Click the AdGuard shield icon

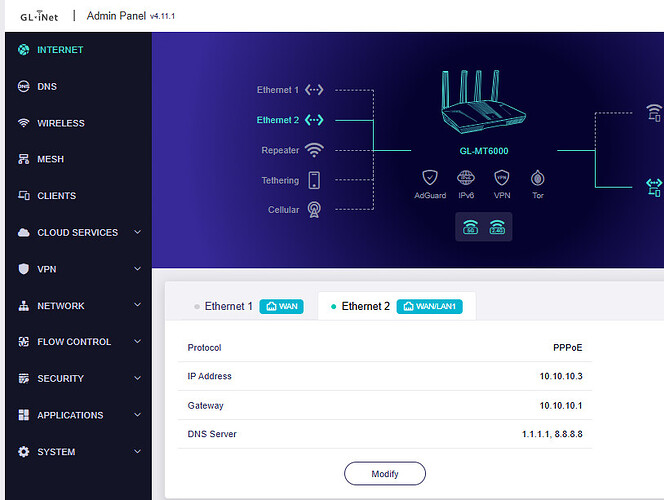430,178
